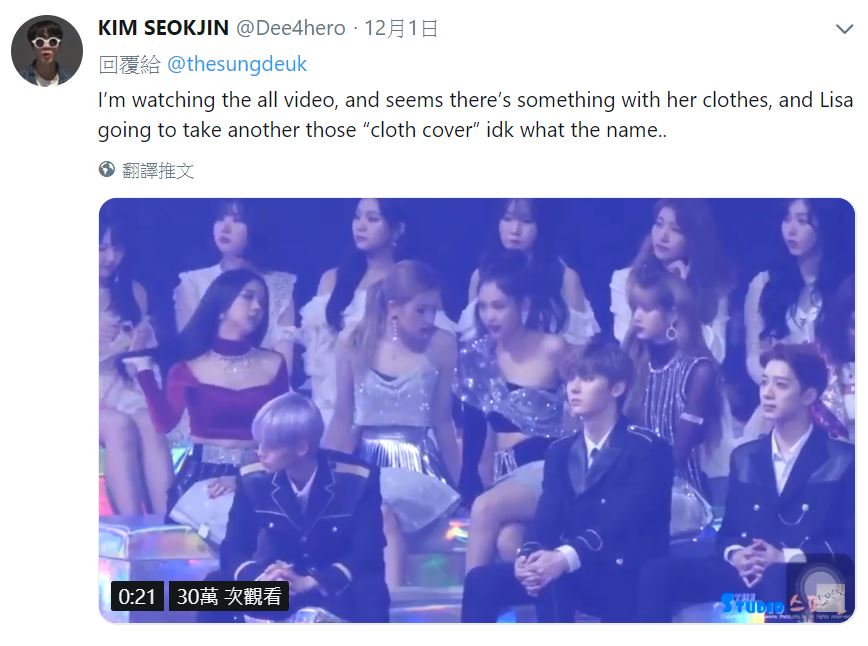
Task: Click the blue Studio watermark logo
Action: point(753,603)
